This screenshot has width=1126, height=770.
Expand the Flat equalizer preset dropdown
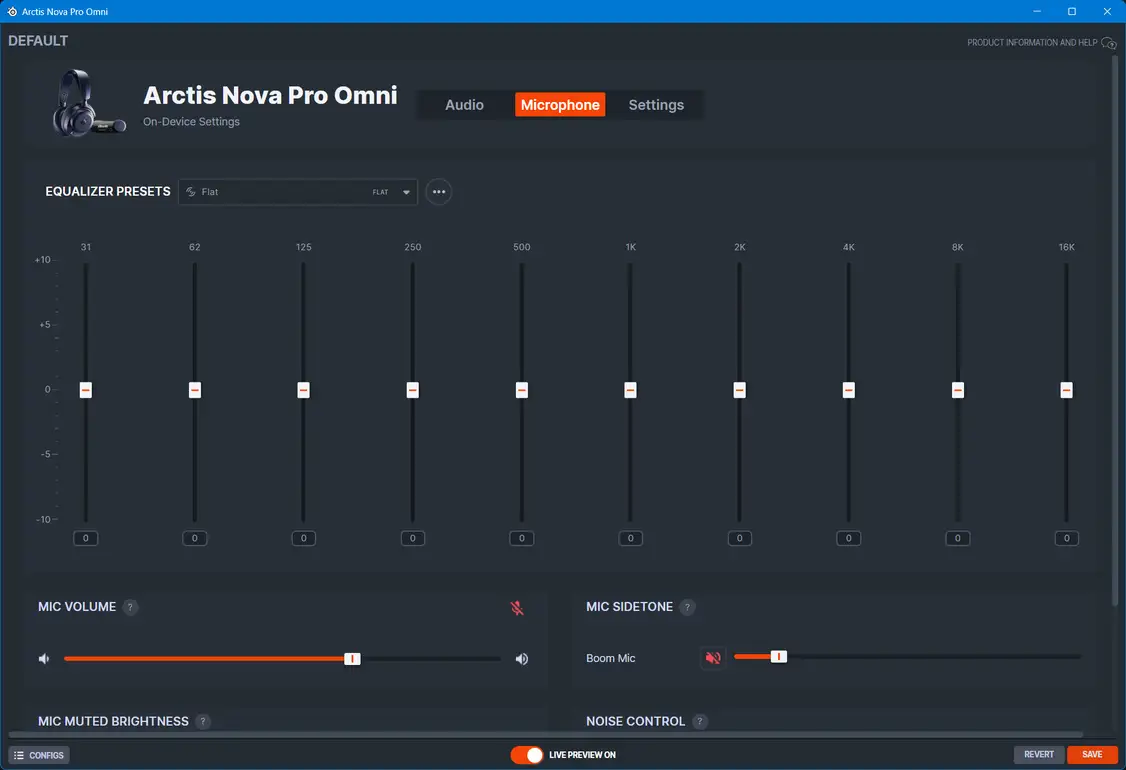click(298, 192)
